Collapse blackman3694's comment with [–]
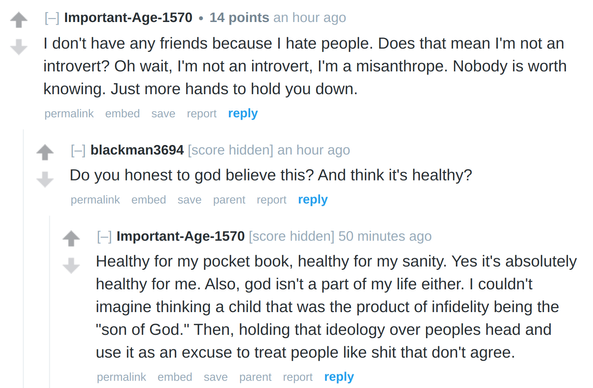 78,150
